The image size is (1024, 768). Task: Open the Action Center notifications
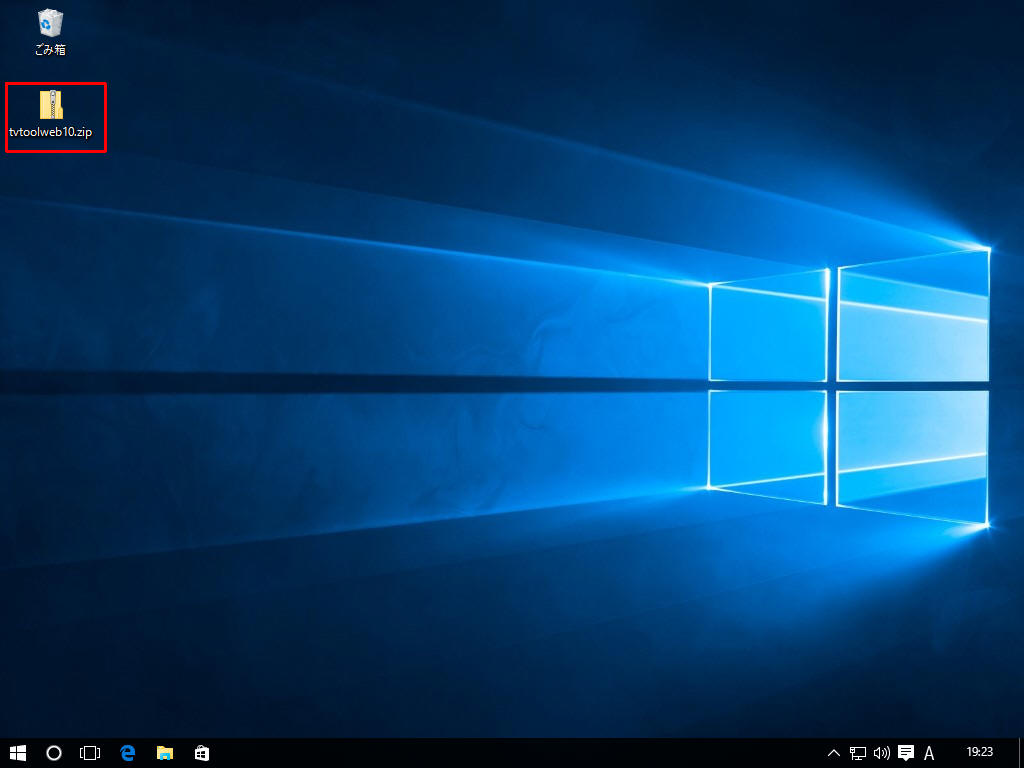(906, 753)
